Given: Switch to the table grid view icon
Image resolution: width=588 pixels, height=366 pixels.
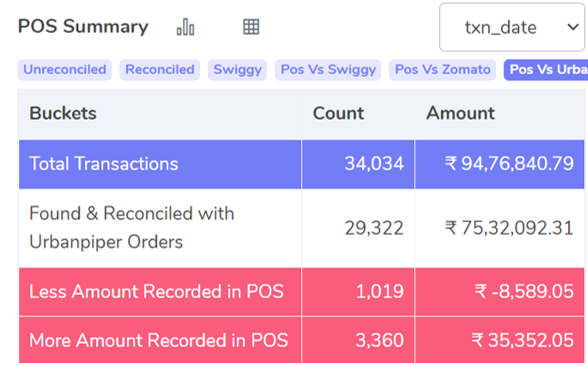Looking at the screenshot, I should coord(251,27).
